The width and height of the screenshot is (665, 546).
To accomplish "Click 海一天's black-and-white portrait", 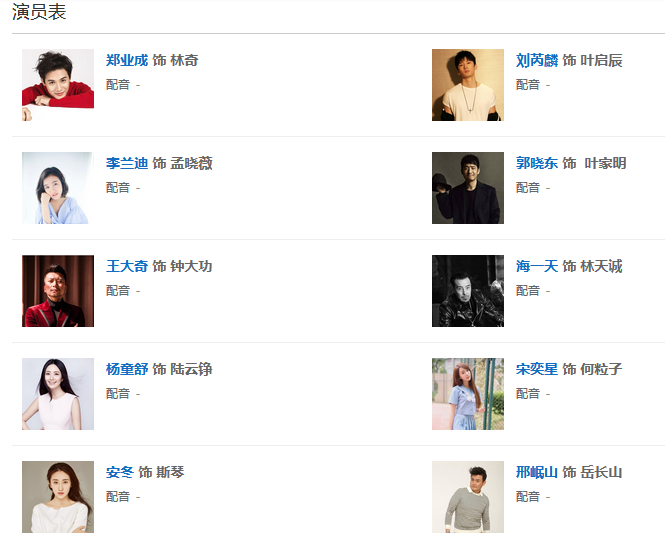I will 468,291.
